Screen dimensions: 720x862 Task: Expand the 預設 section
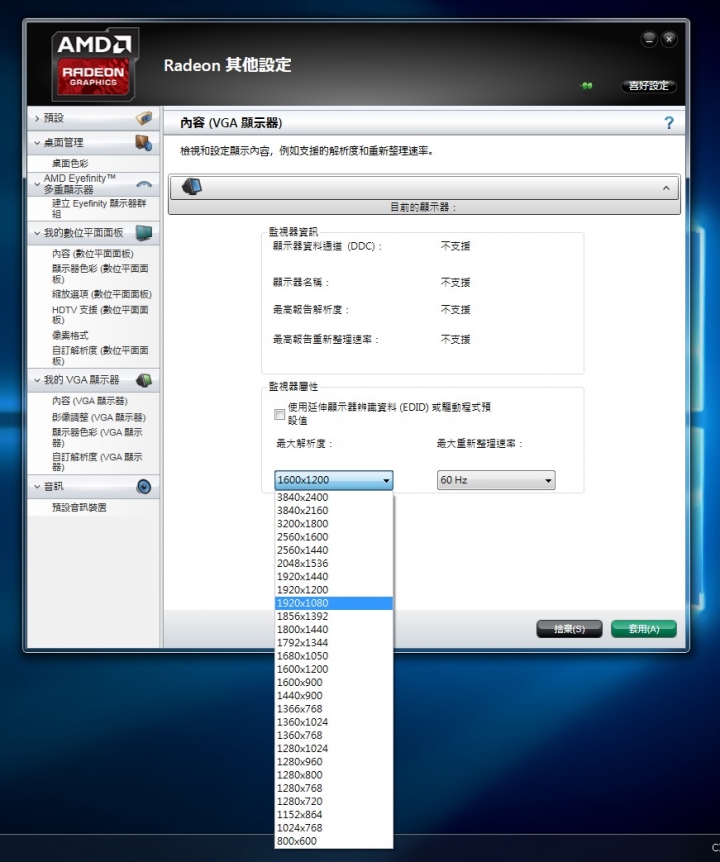[x=37, y=118]
